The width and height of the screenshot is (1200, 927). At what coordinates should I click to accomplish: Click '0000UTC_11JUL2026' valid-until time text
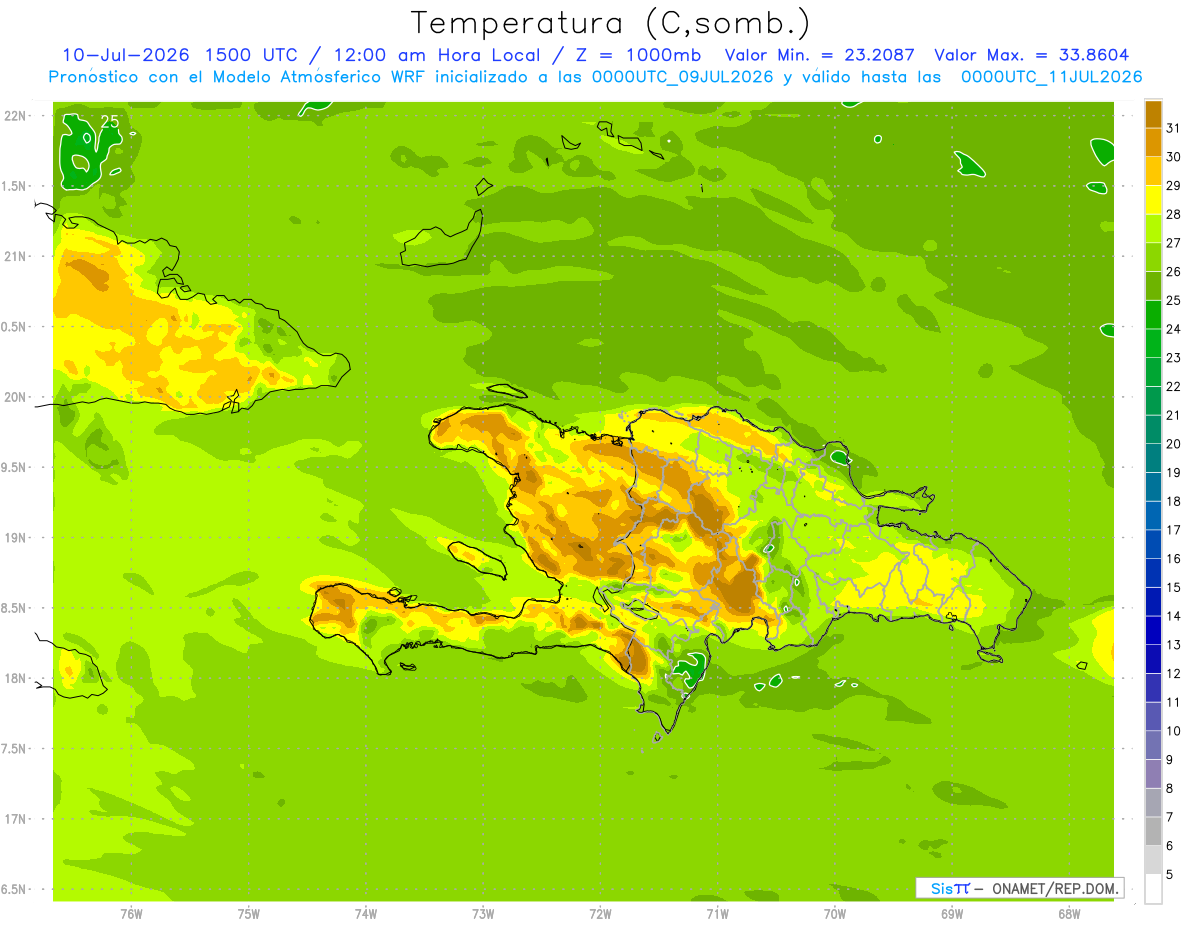[1051, 77]
